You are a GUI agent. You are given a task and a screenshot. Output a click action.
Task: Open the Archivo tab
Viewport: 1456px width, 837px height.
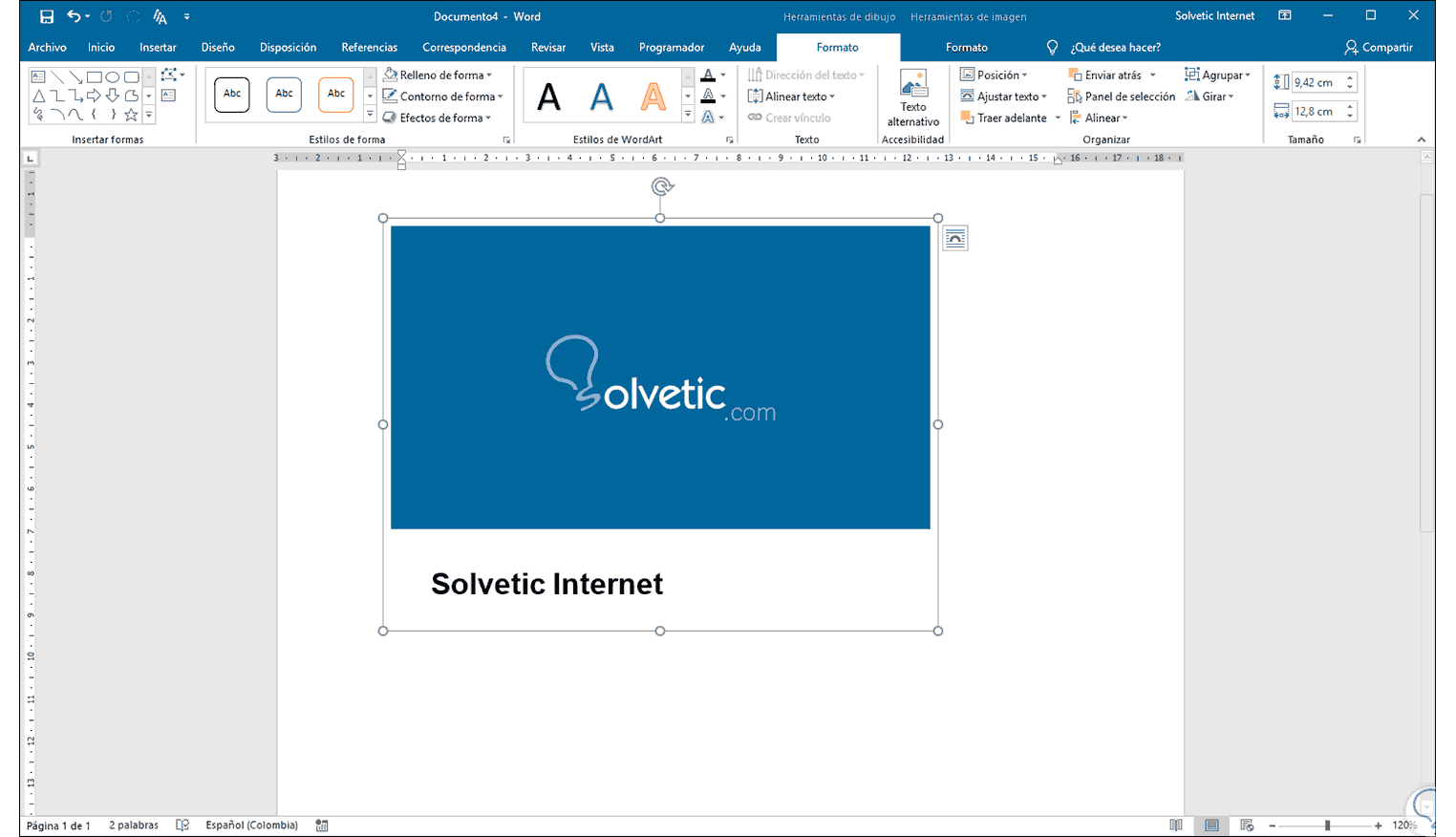(x=47, y=47)
